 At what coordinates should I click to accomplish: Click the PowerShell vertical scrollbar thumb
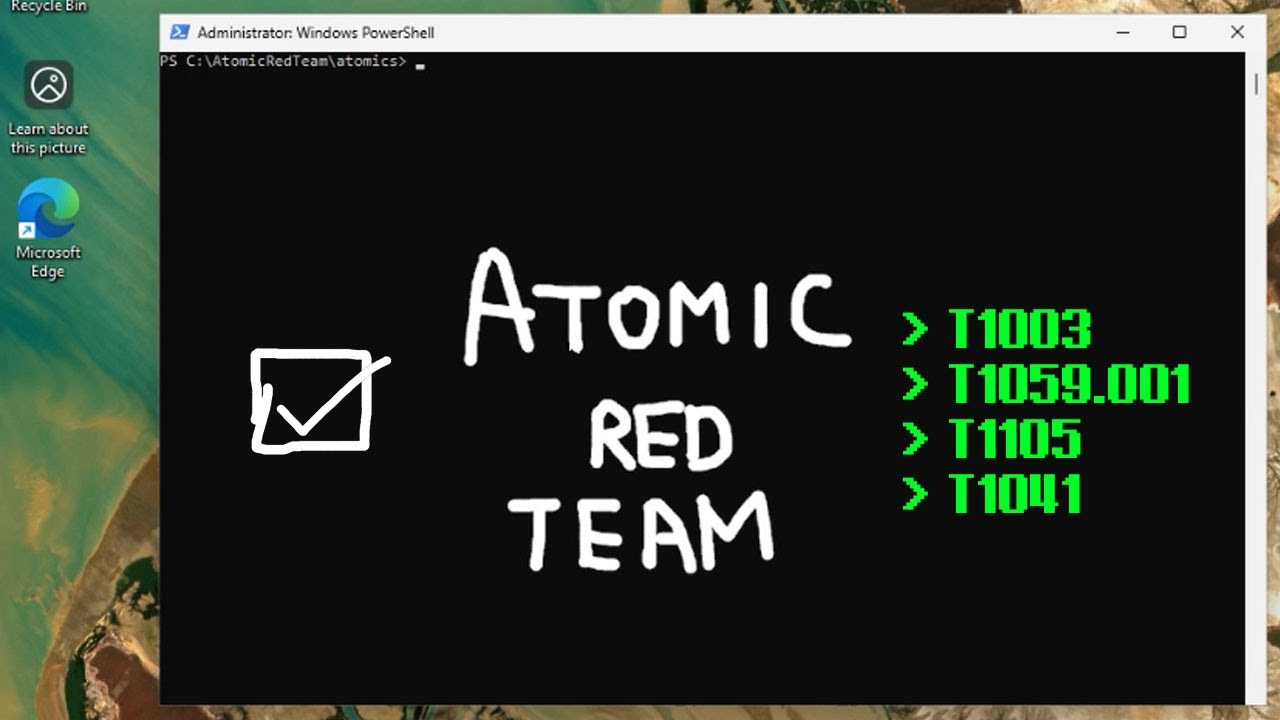tap(1256, 82)
